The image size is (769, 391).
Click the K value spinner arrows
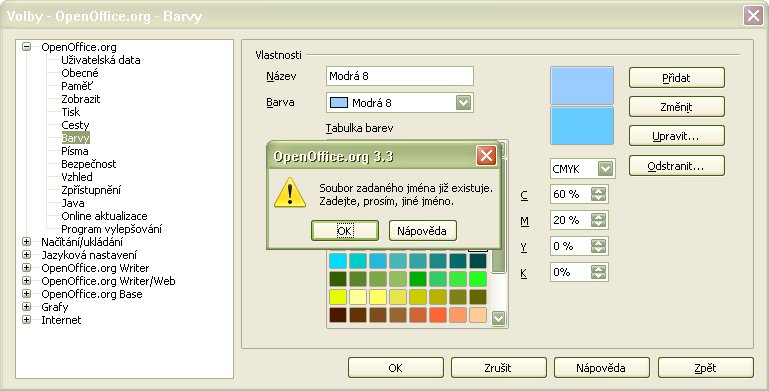coord(598,272)
